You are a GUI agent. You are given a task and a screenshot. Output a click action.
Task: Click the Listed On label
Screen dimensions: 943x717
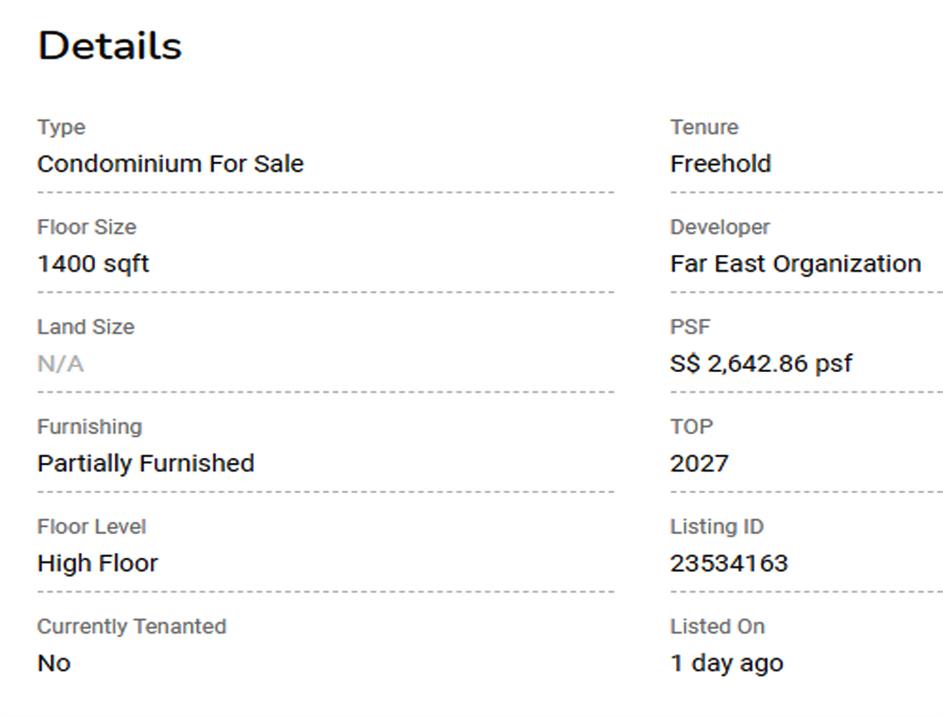point(717,627)
